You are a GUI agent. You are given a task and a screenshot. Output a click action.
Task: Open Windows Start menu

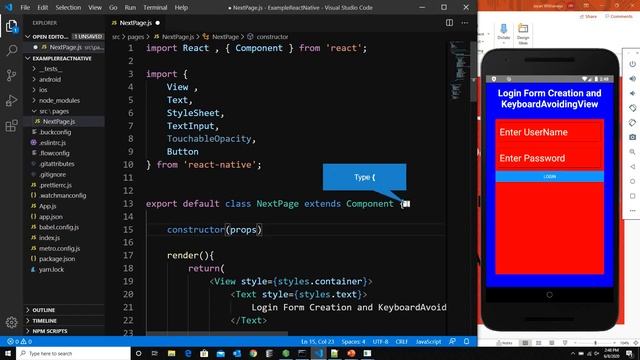pos(8,353)
